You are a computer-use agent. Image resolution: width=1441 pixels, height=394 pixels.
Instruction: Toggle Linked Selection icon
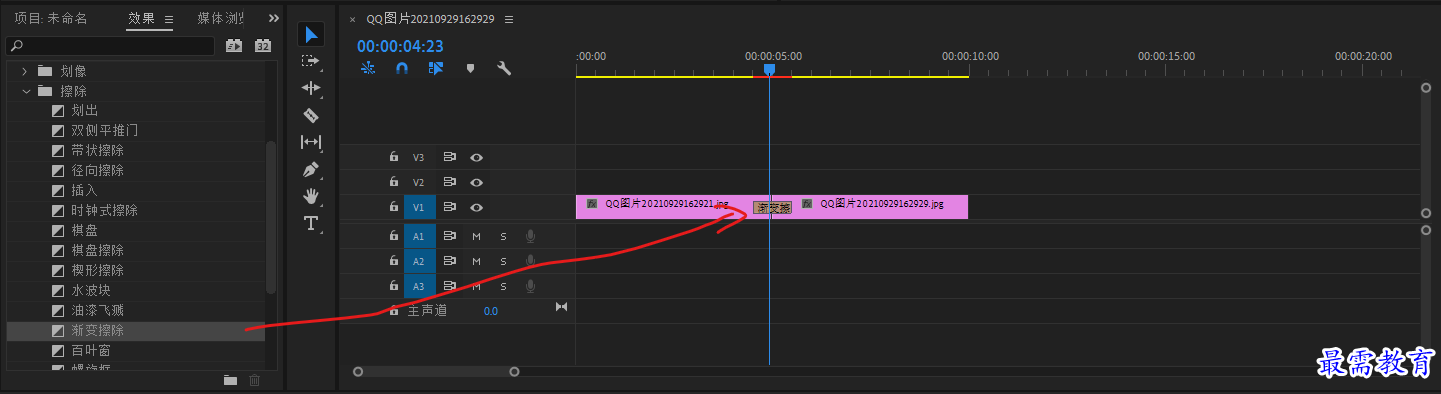coord(436,69)
